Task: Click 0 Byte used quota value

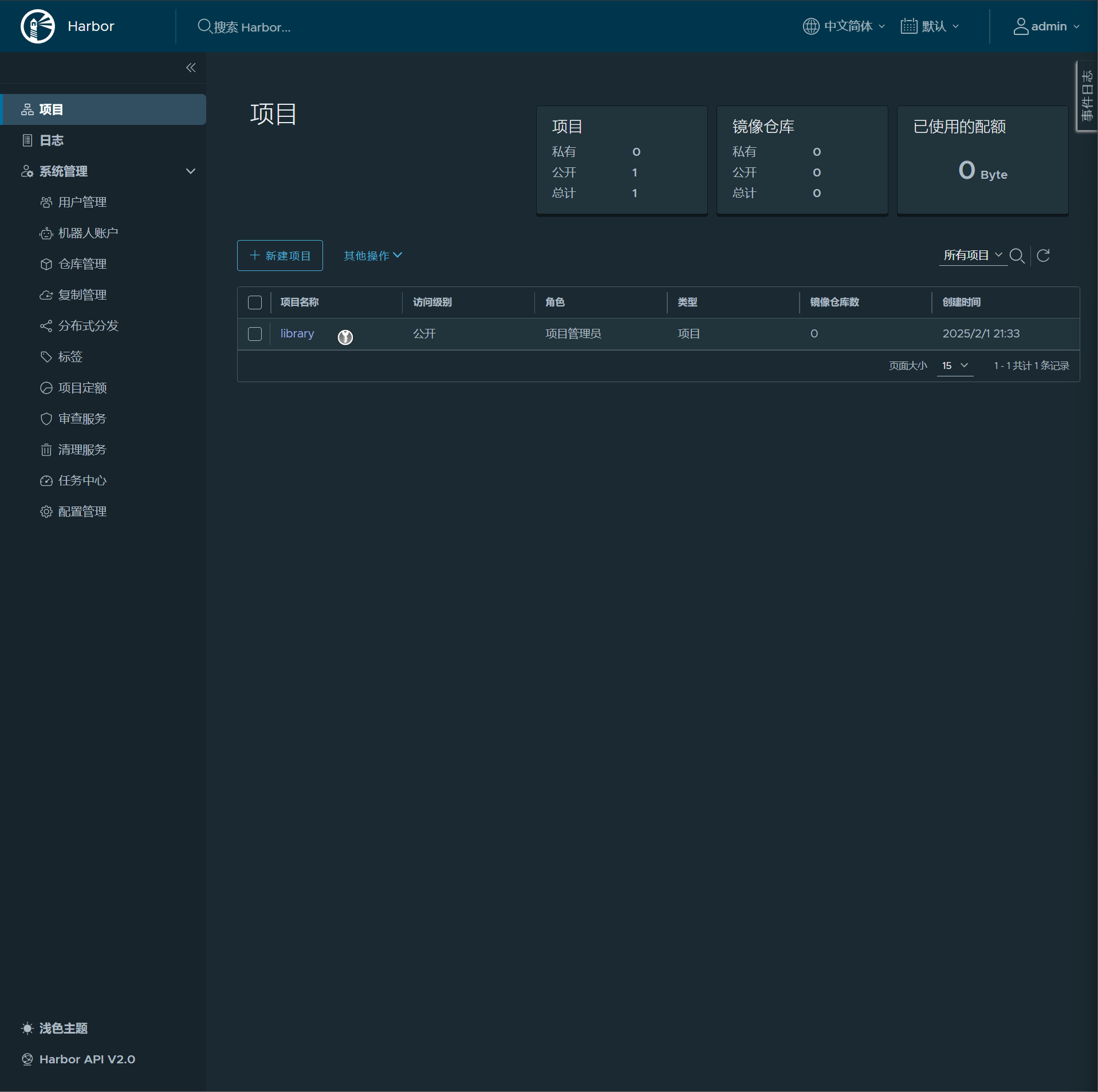Action: tap(983, 171)
